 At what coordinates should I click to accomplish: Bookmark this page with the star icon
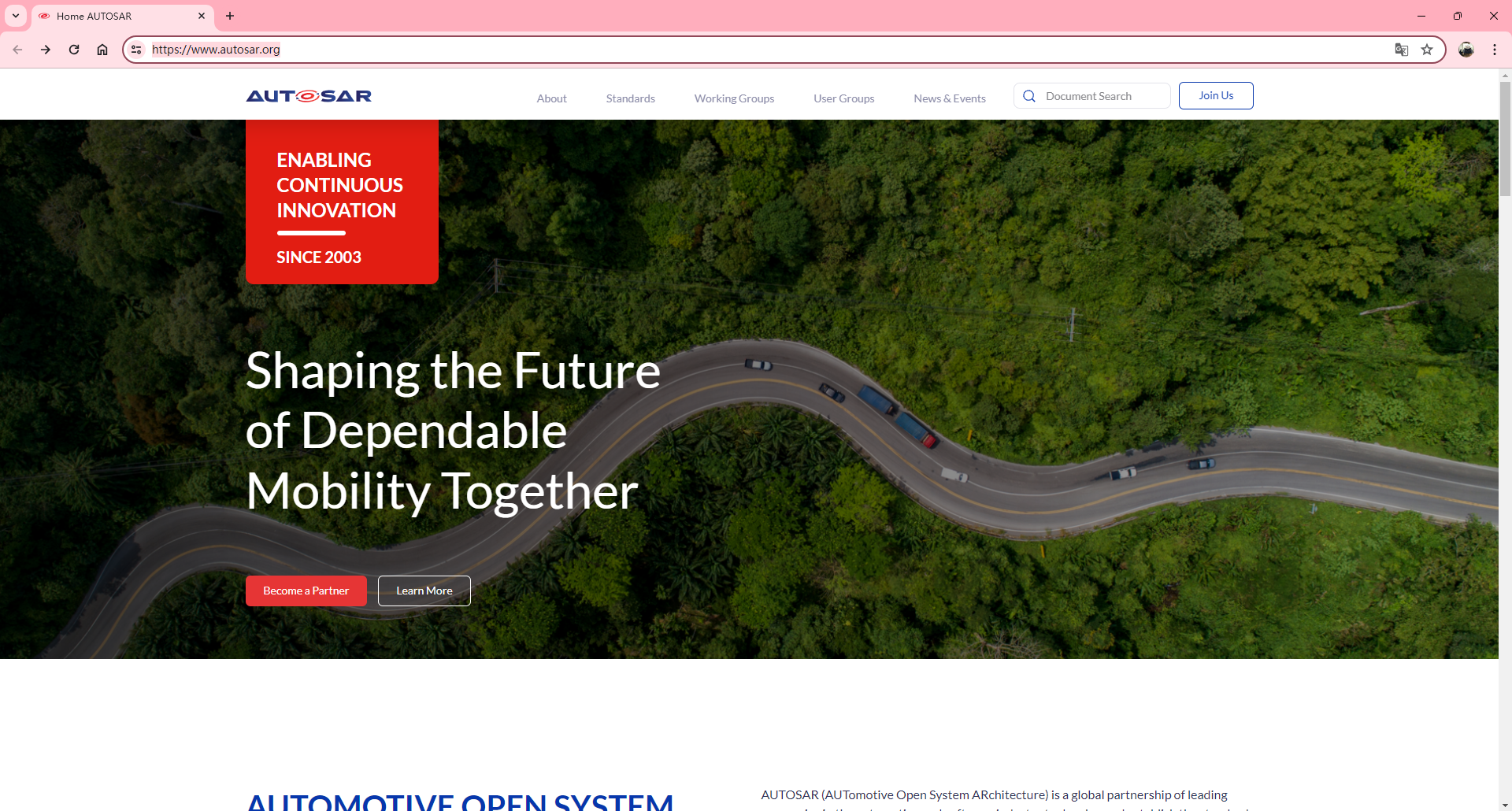point(1427,50)
